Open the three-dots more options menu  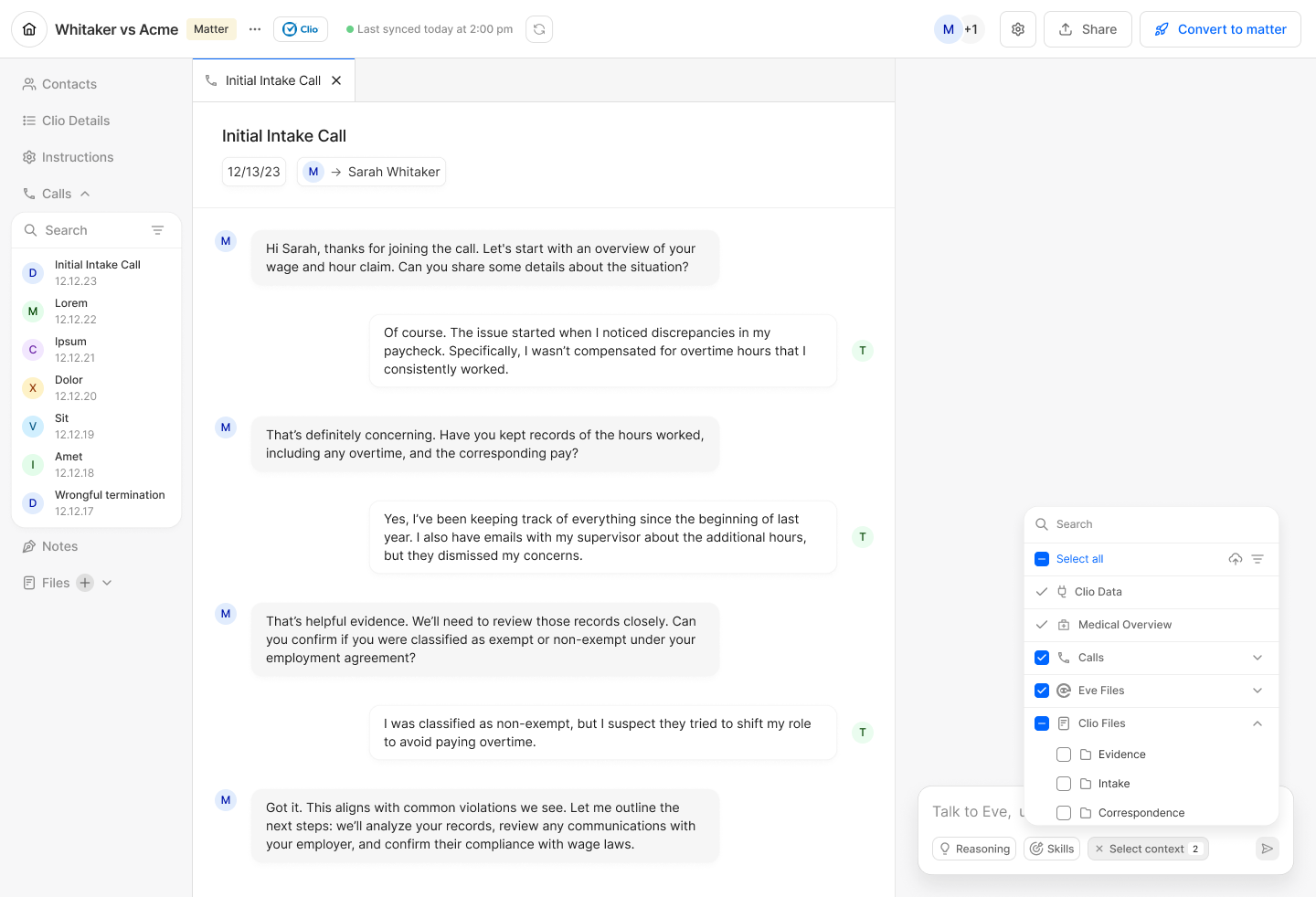coord(255,29)
